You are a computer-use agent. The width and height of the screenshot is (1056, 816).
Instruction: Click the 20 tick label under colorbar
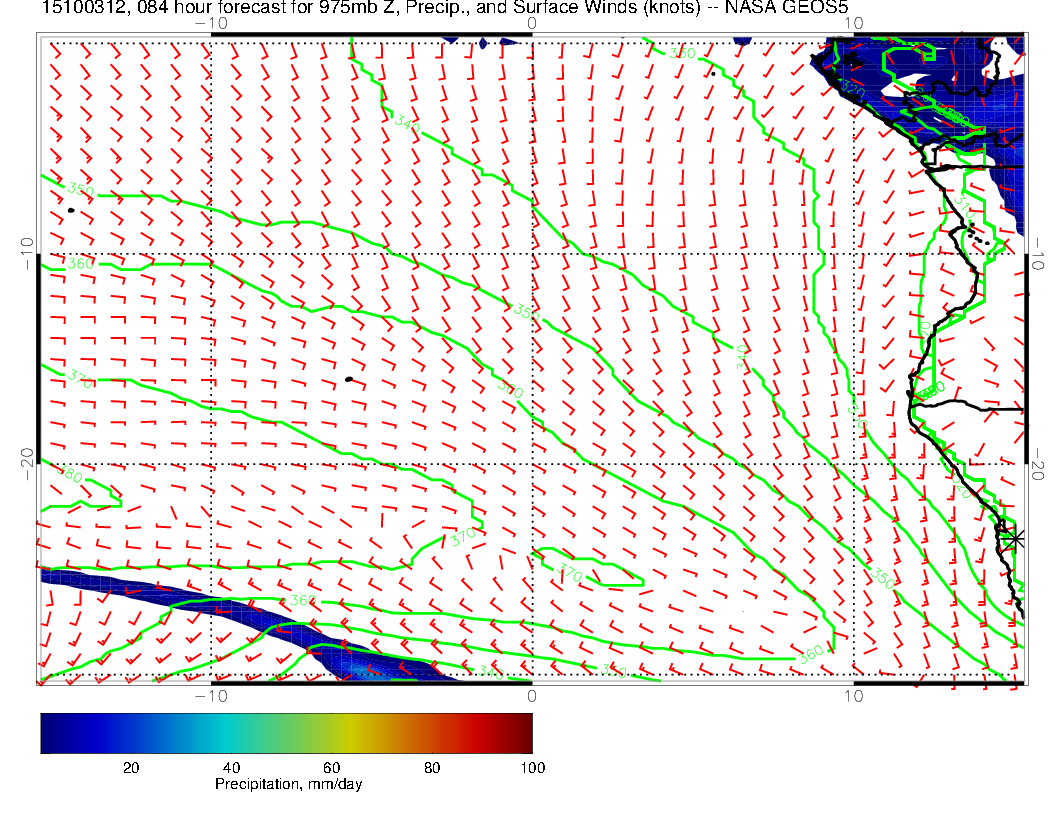point(130,768)
